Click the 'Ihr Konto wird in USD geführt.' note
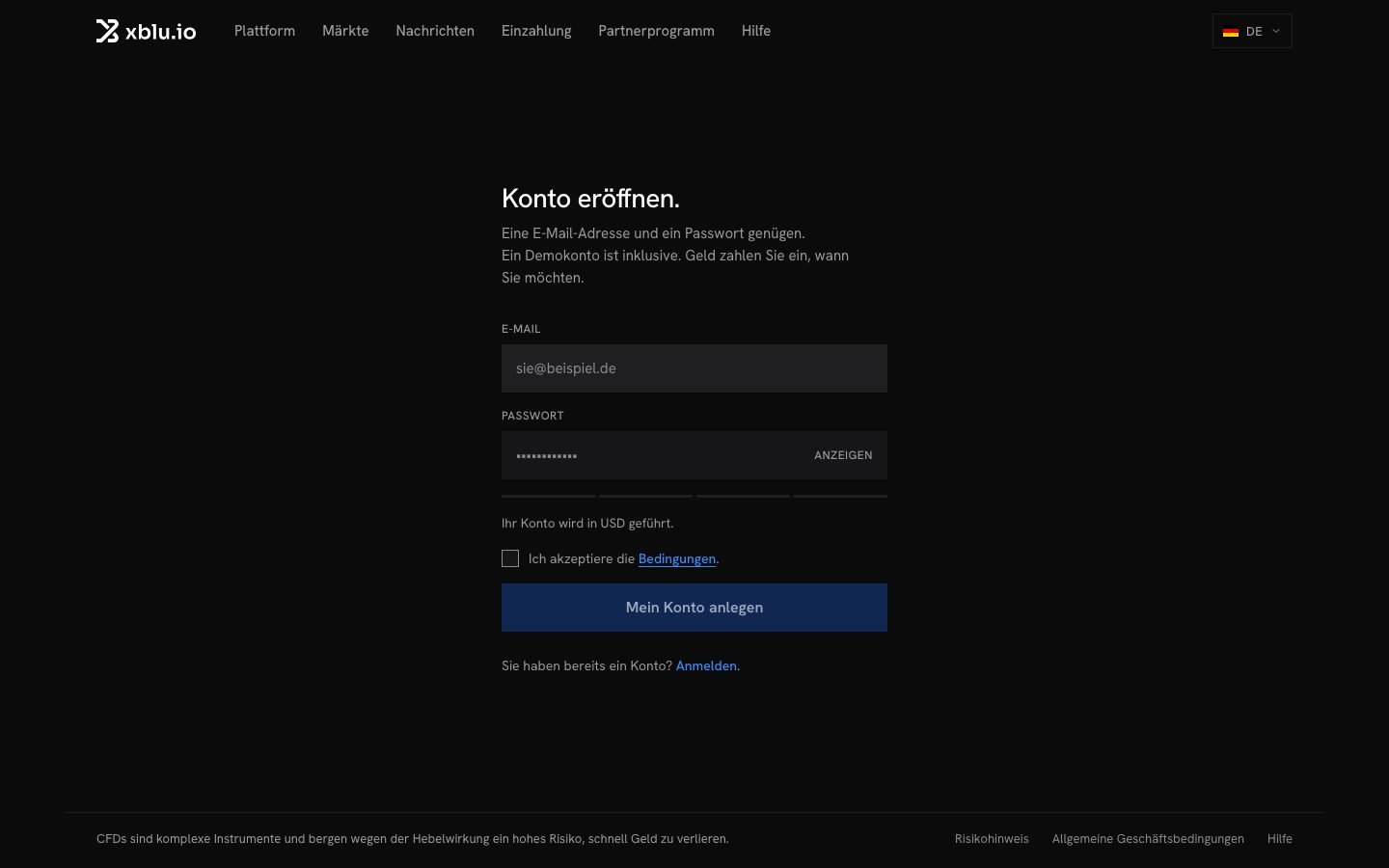 (587, 523)
